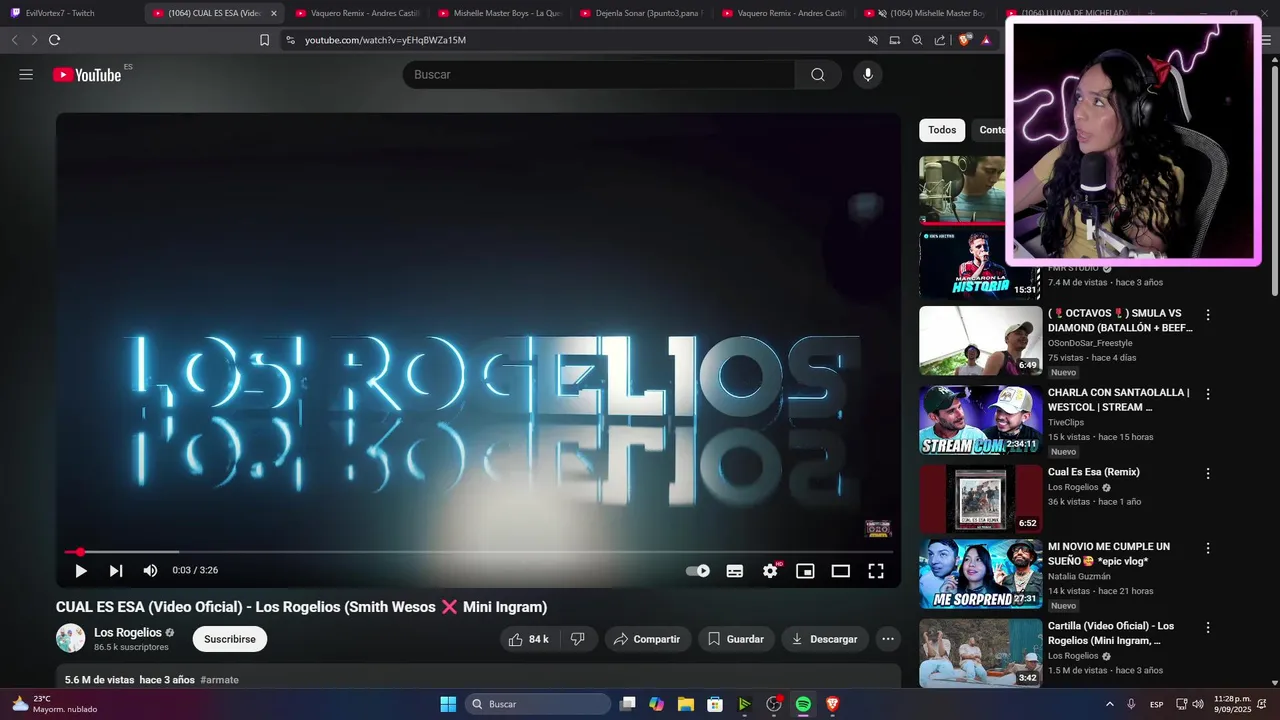Image resolution: width=1280 pixels, height=720 pixels.
Task: Open OSonDoSar_Freestyle channel name
Action: (1090, 343)
